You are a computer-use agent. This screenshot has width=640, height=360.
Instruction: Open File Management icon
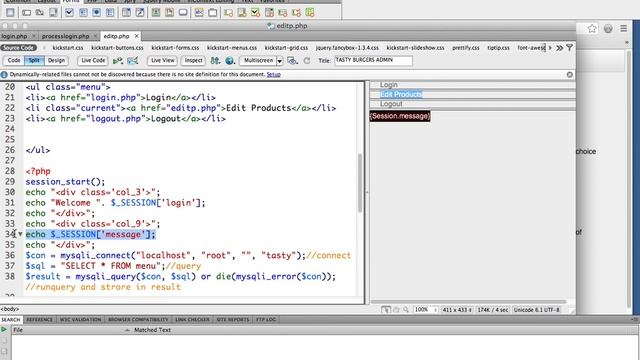pyautogui.click(x=215, y=61)
